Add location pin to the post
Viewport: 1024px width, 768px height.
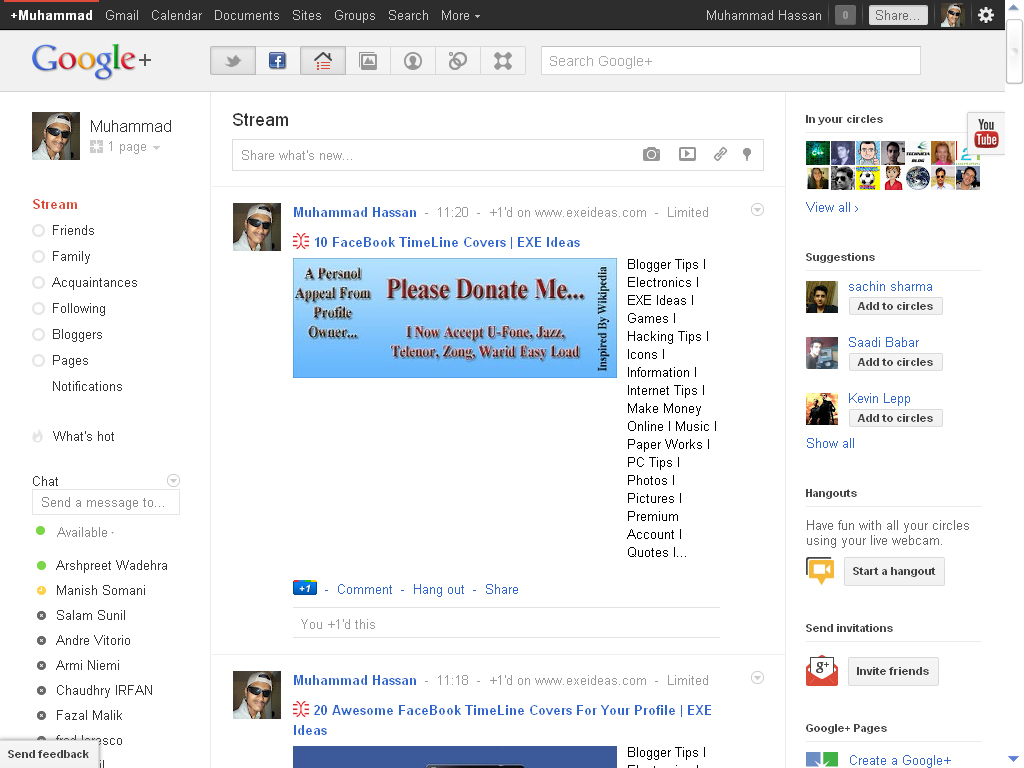point(747,154)
